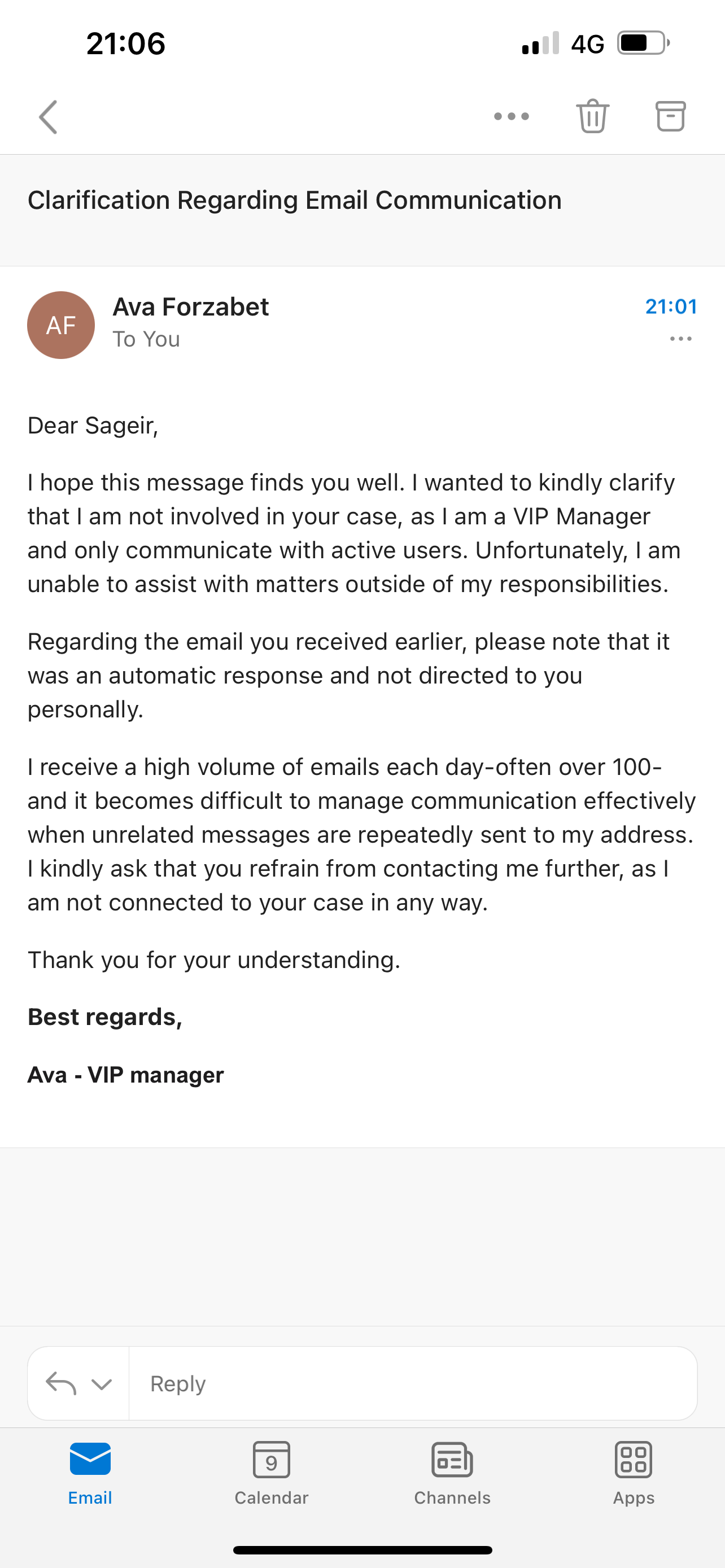Tap the reply arrow icon

tap(61, 1383)
